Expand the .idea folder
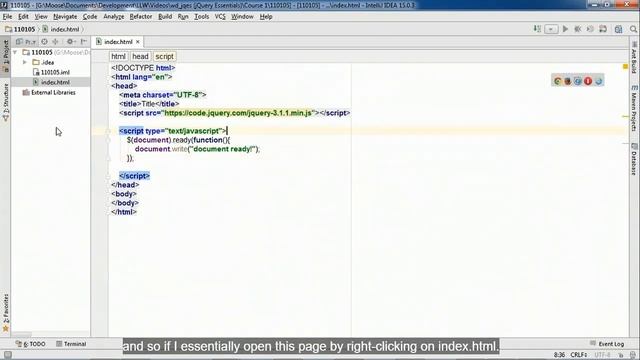640x360 pixels. pos(25,62)
